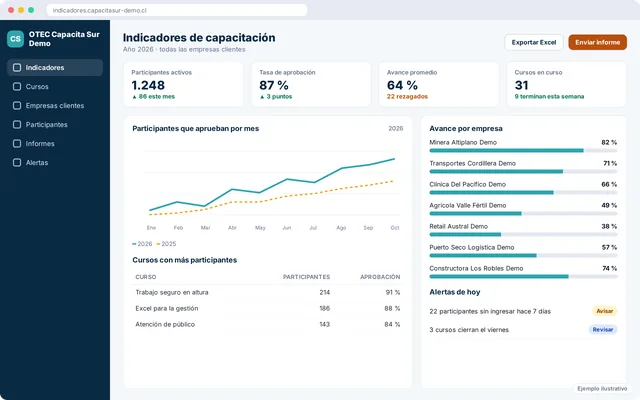This screenshot has width=640, height=400.
Task: Click the 2025 legend entry under chart
Action: 166,244
